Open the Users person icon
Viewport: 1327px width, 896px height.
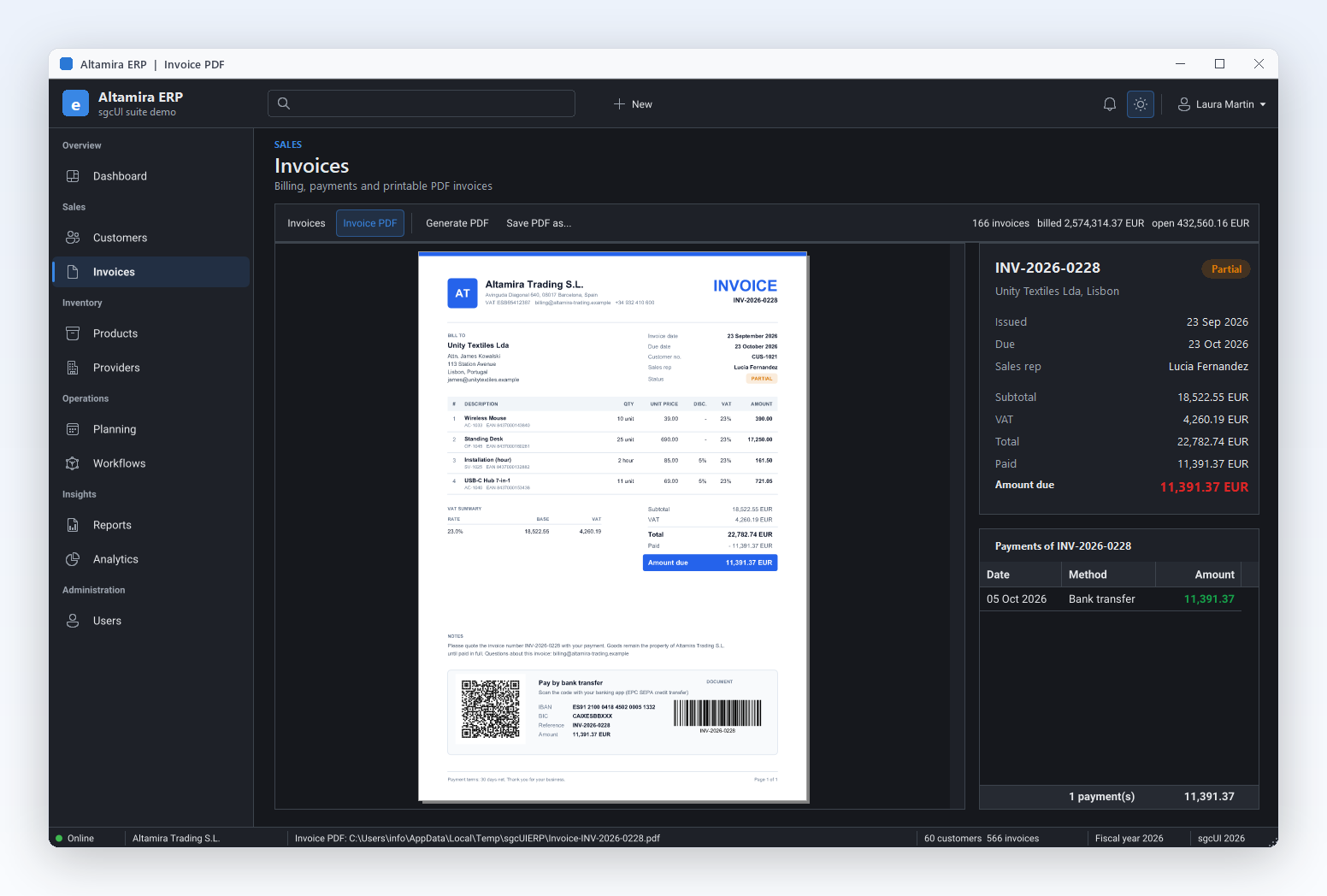click(73, 621)
